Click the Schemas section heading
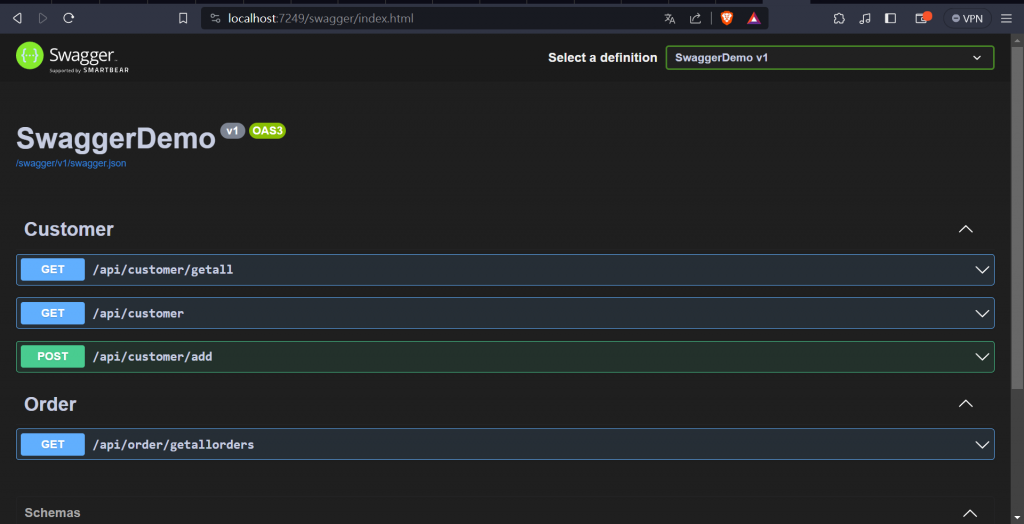The width and height of the screenshot is (1024, 524). tap(52, 513)
